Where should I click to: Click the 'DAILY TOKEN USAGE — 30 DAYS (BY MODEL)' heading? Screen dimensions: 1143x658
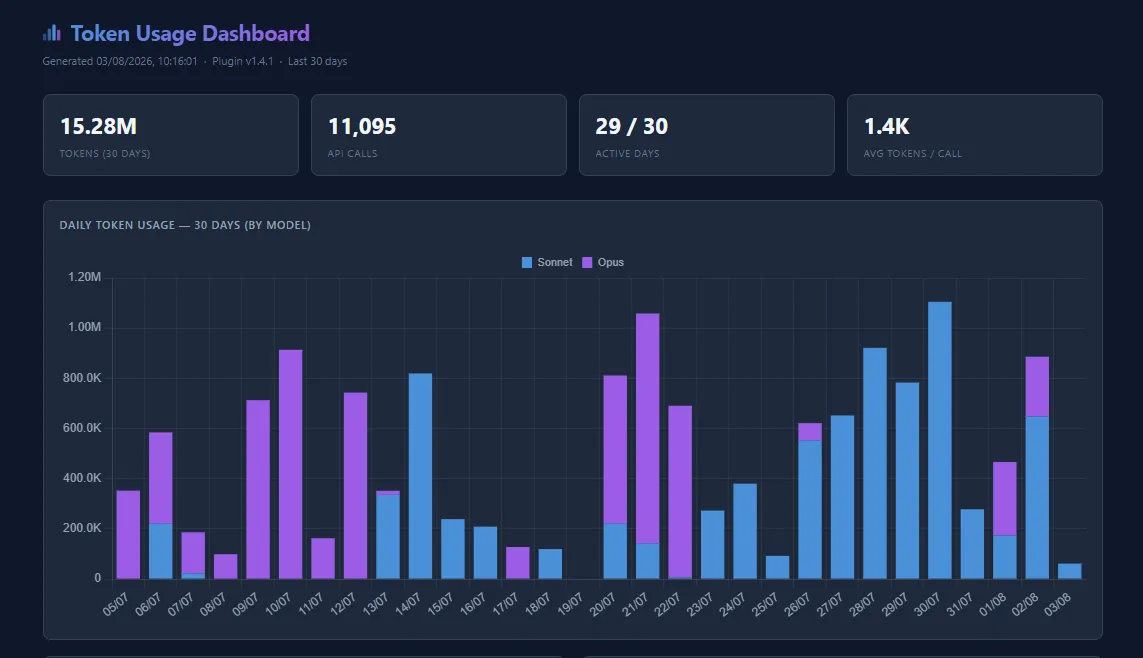coord(185,225)
